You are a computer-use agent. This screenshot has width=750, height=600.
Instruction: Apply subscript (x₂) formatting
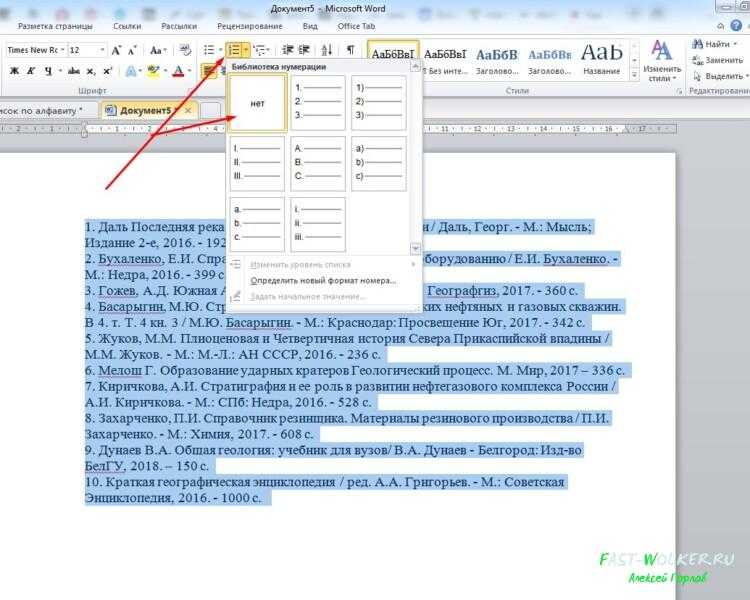[x=91, y=71]
